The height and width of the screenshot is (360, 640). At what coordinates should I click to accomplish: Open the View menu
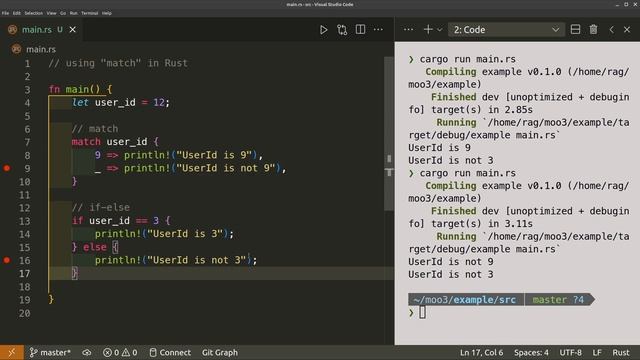(x=51, y=13)
